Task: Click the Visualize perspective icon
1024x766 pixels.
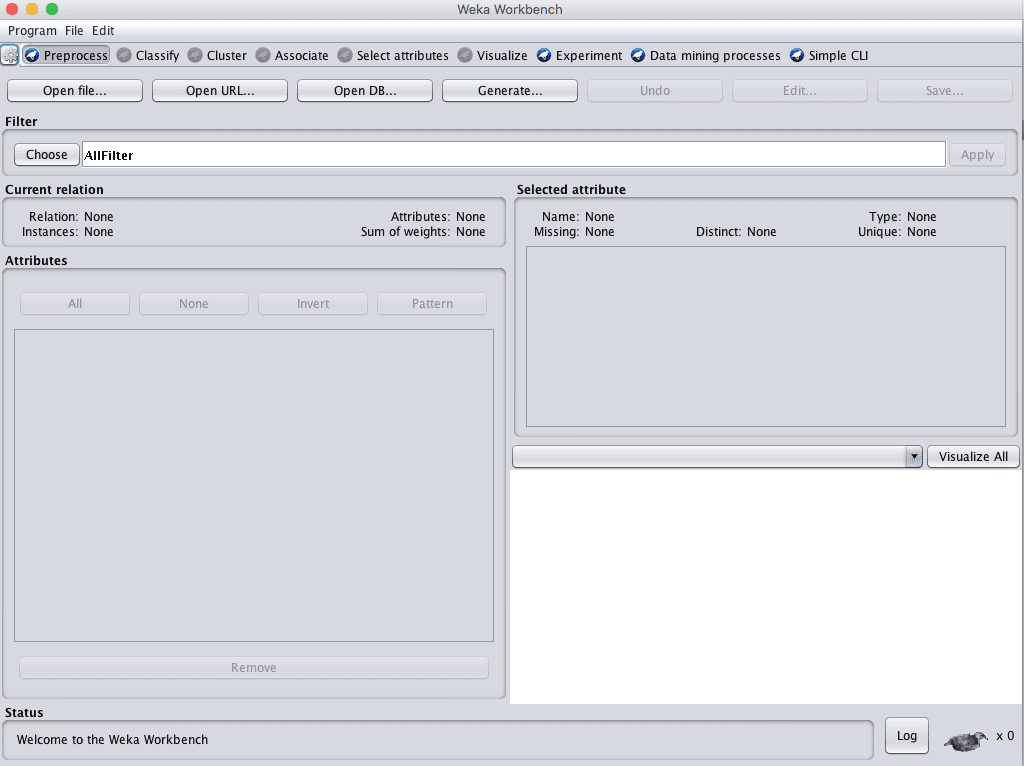Action: 465,56
